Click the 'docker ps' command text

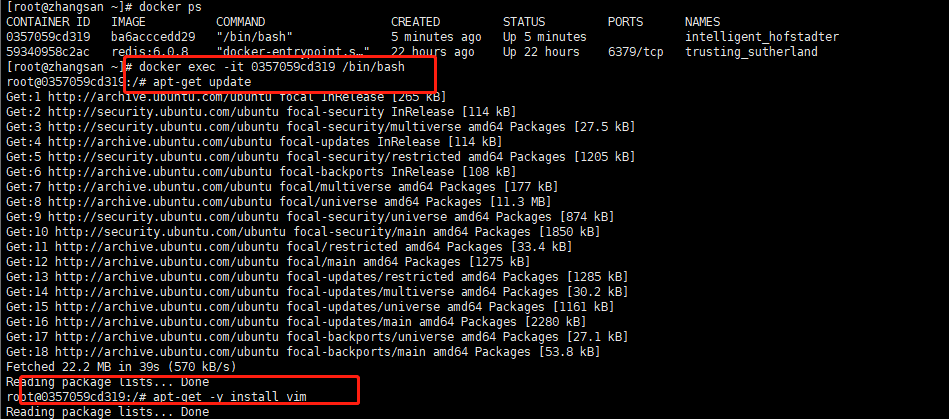(170, 7)
